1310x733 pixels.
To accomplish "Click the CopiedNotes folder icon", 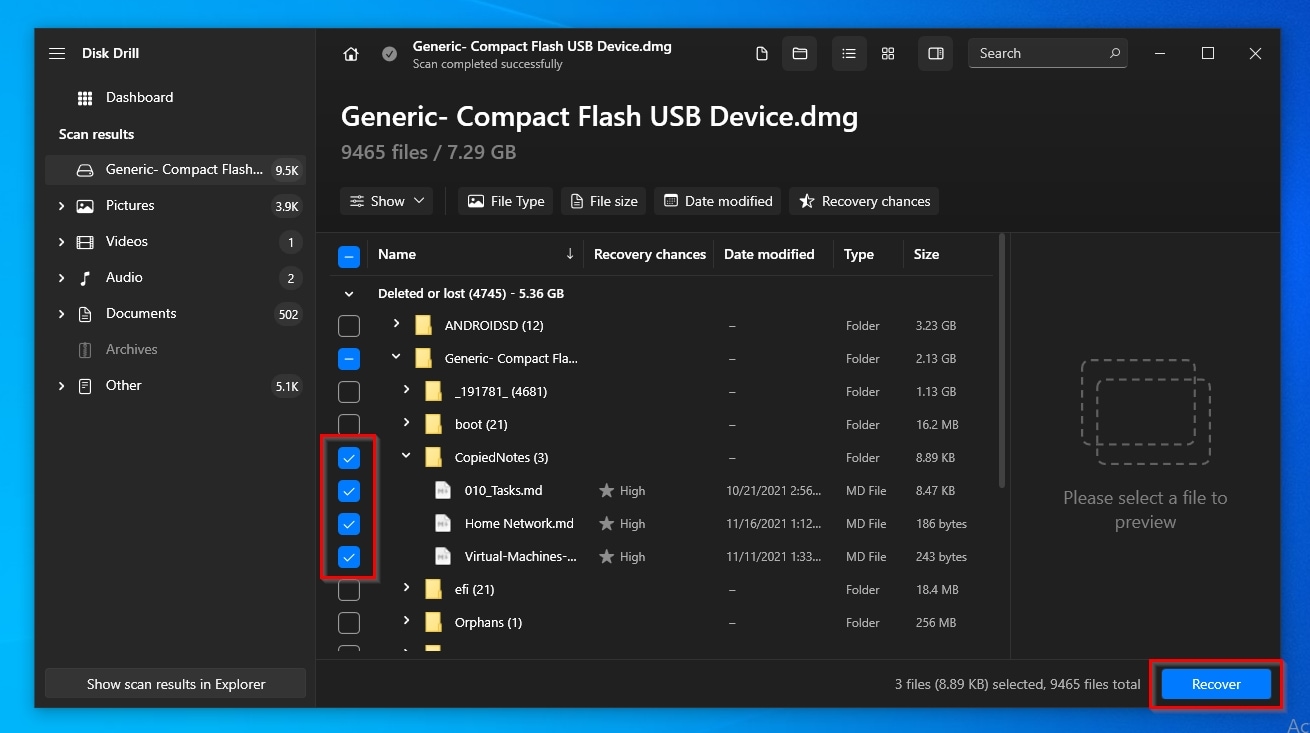I will [x=433, y=457].
